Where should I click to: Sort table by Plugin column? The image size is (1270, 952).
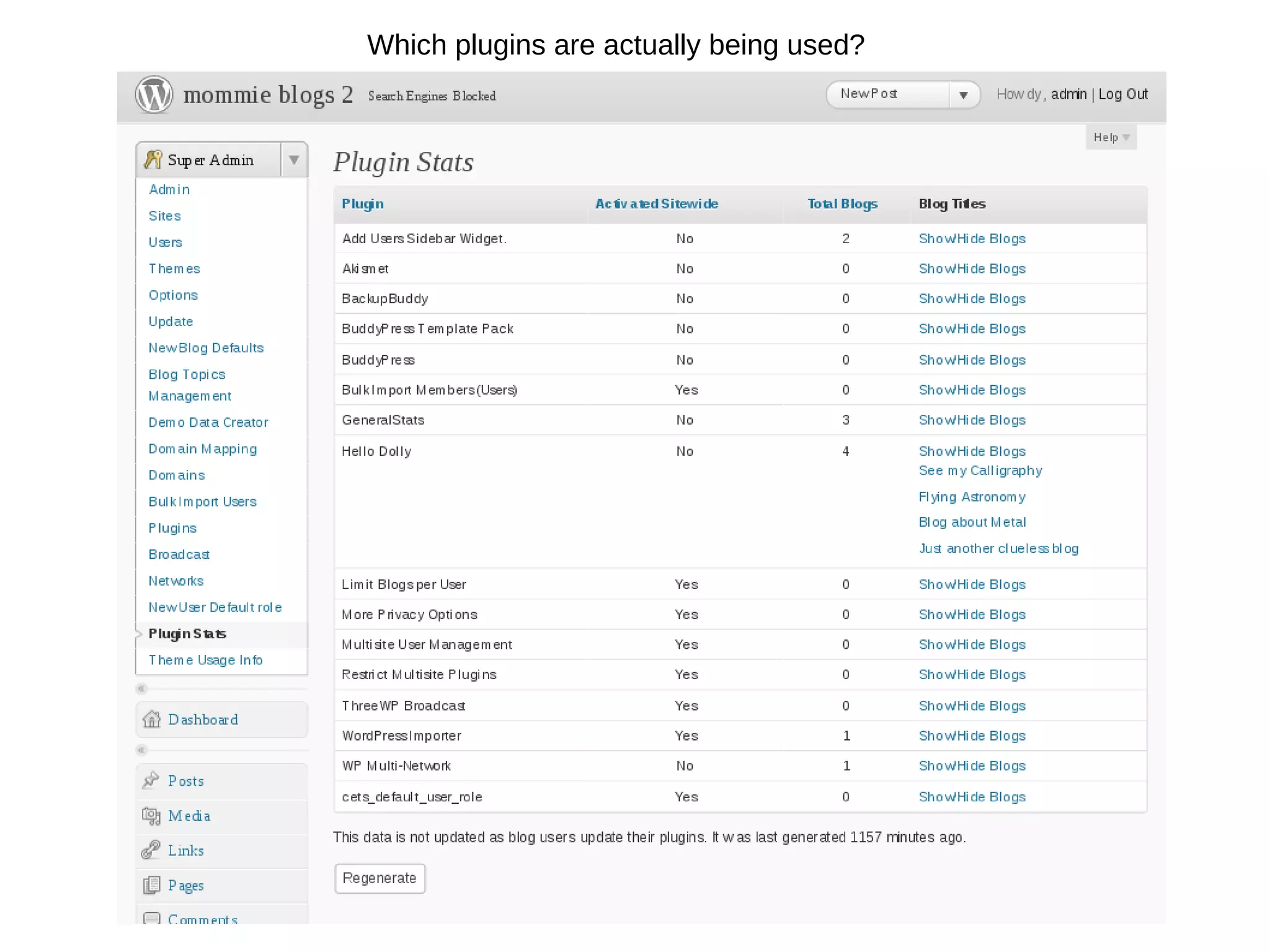363,204
